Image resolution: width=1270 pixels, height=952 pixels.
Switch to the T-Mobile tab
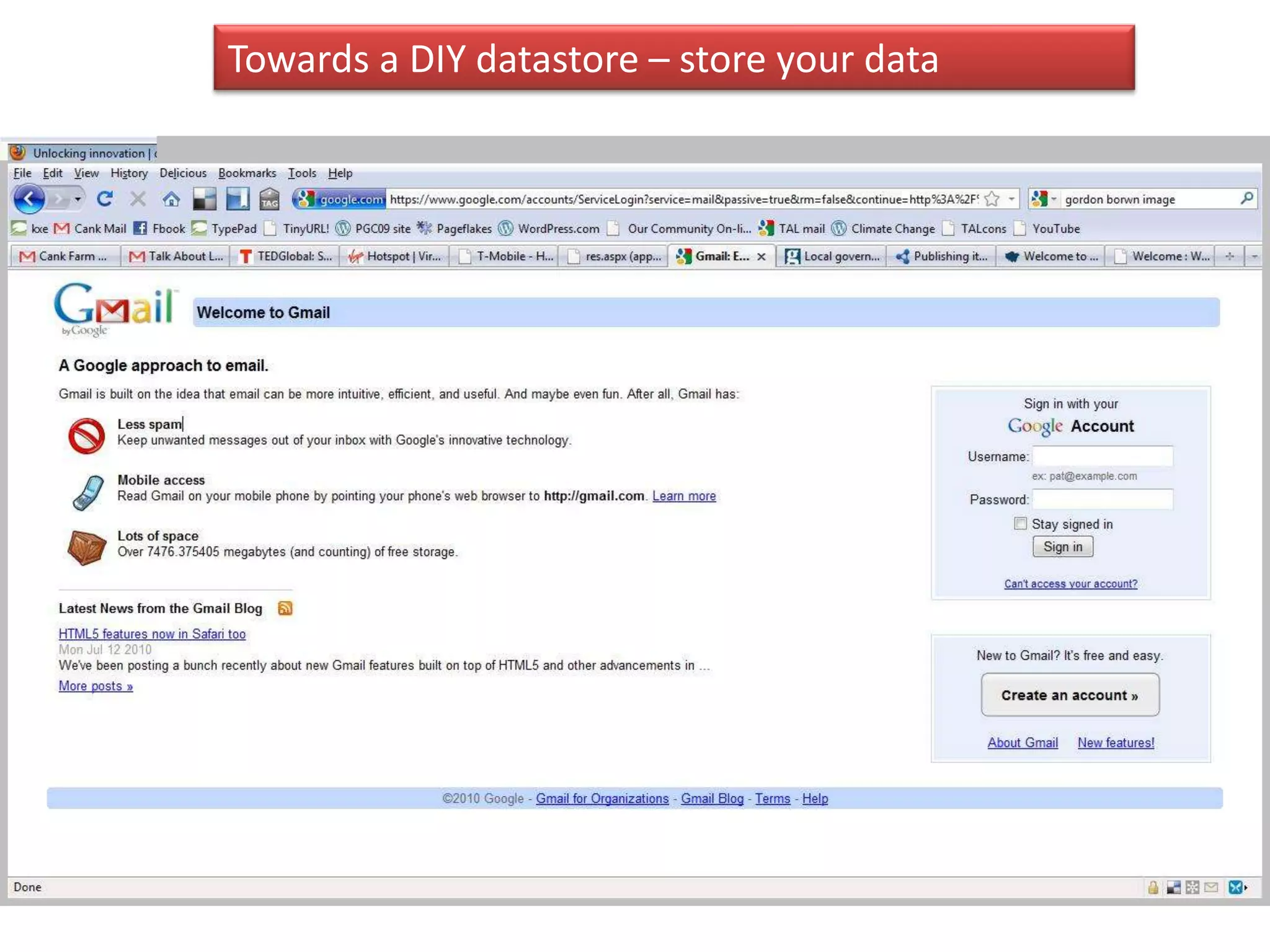pos(504,257)
